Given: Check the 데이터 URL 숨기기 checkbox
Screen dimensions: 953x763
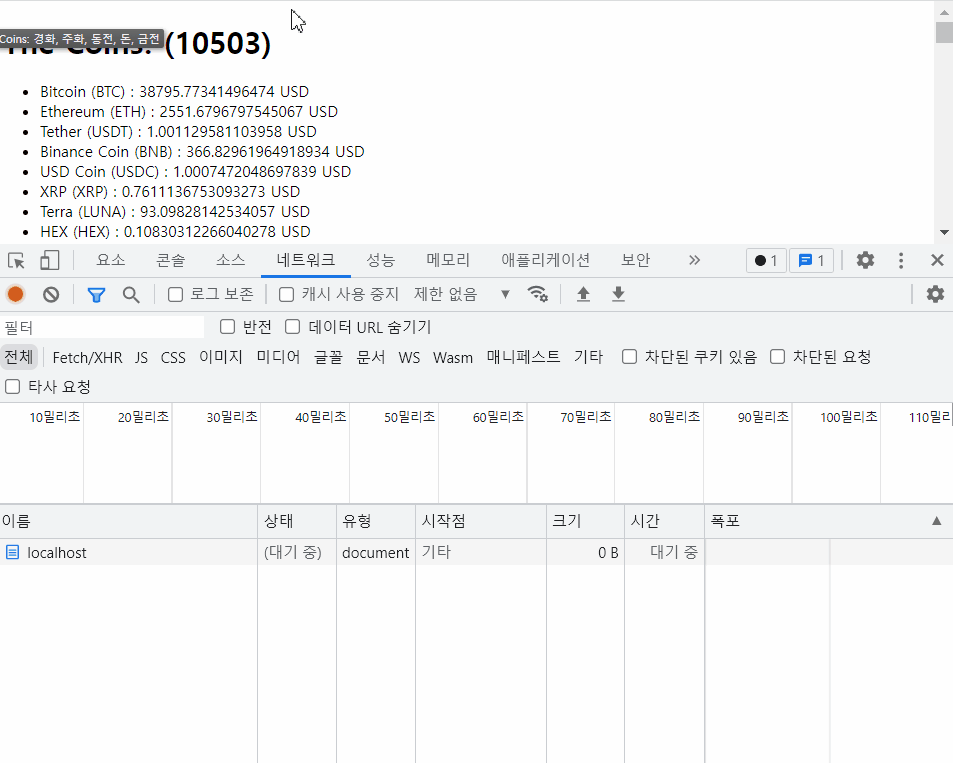Looking at the screenshot, I should 292,327.
